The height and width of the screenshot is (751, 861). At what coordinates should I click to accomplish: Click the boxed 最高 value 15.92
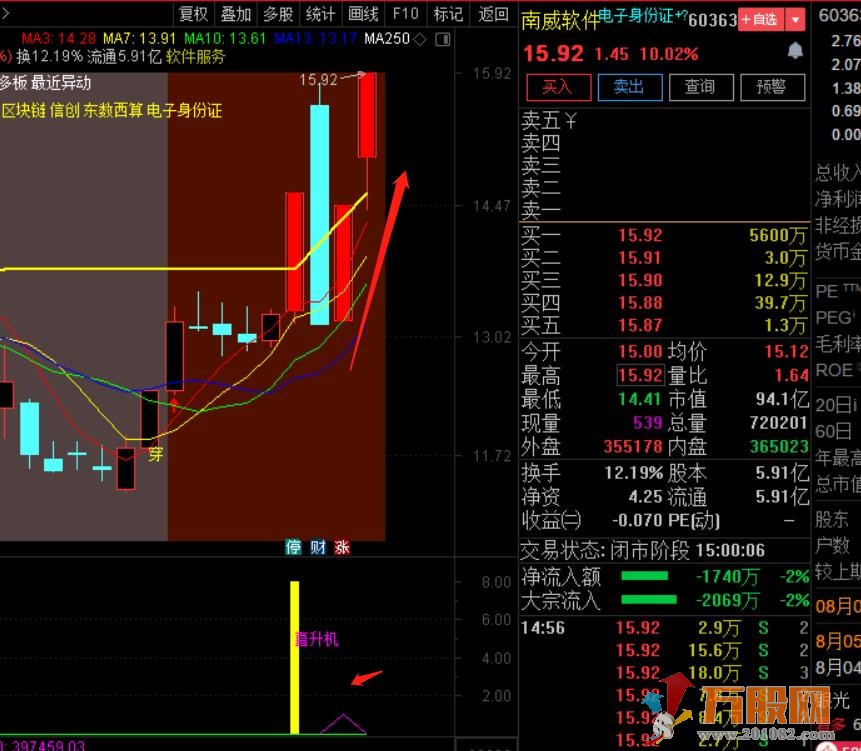click(640, 376)
